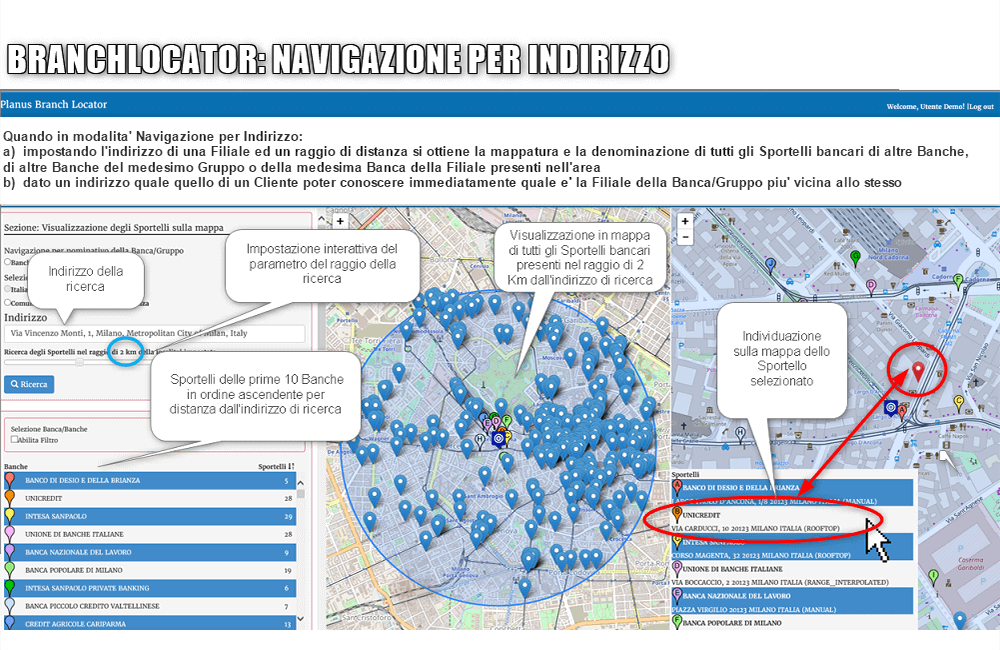
Task: Select the Italia radio button
Action: 8,289
